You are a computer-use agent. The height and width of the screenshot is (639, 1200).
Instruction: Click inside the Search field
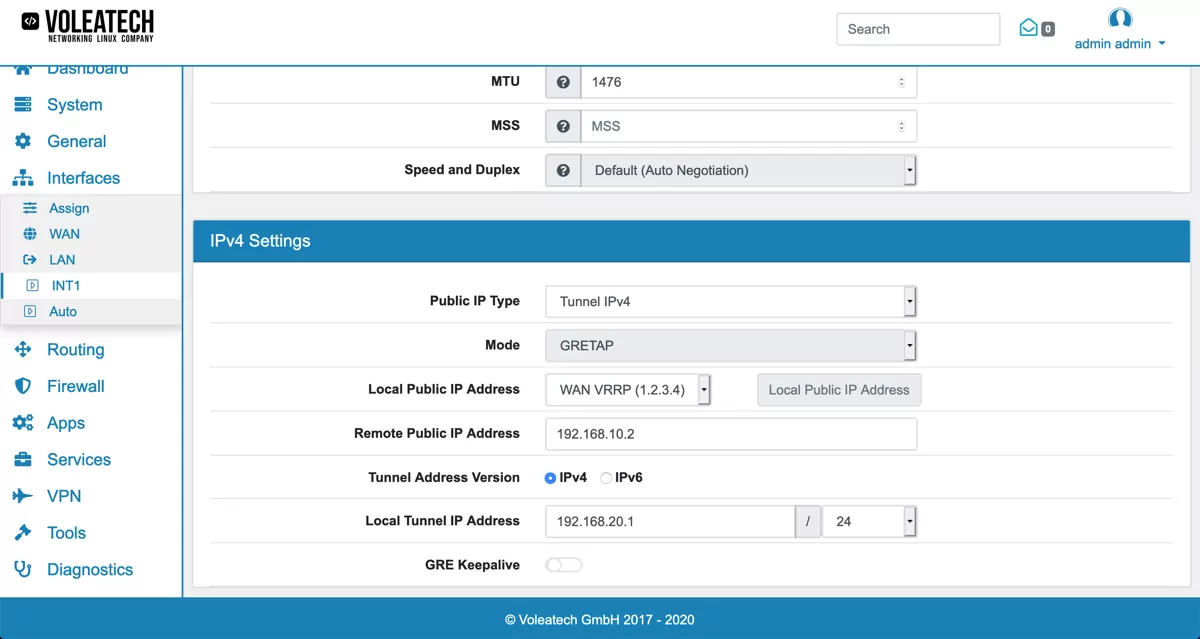pyautogui.click(x=917, y=29)
